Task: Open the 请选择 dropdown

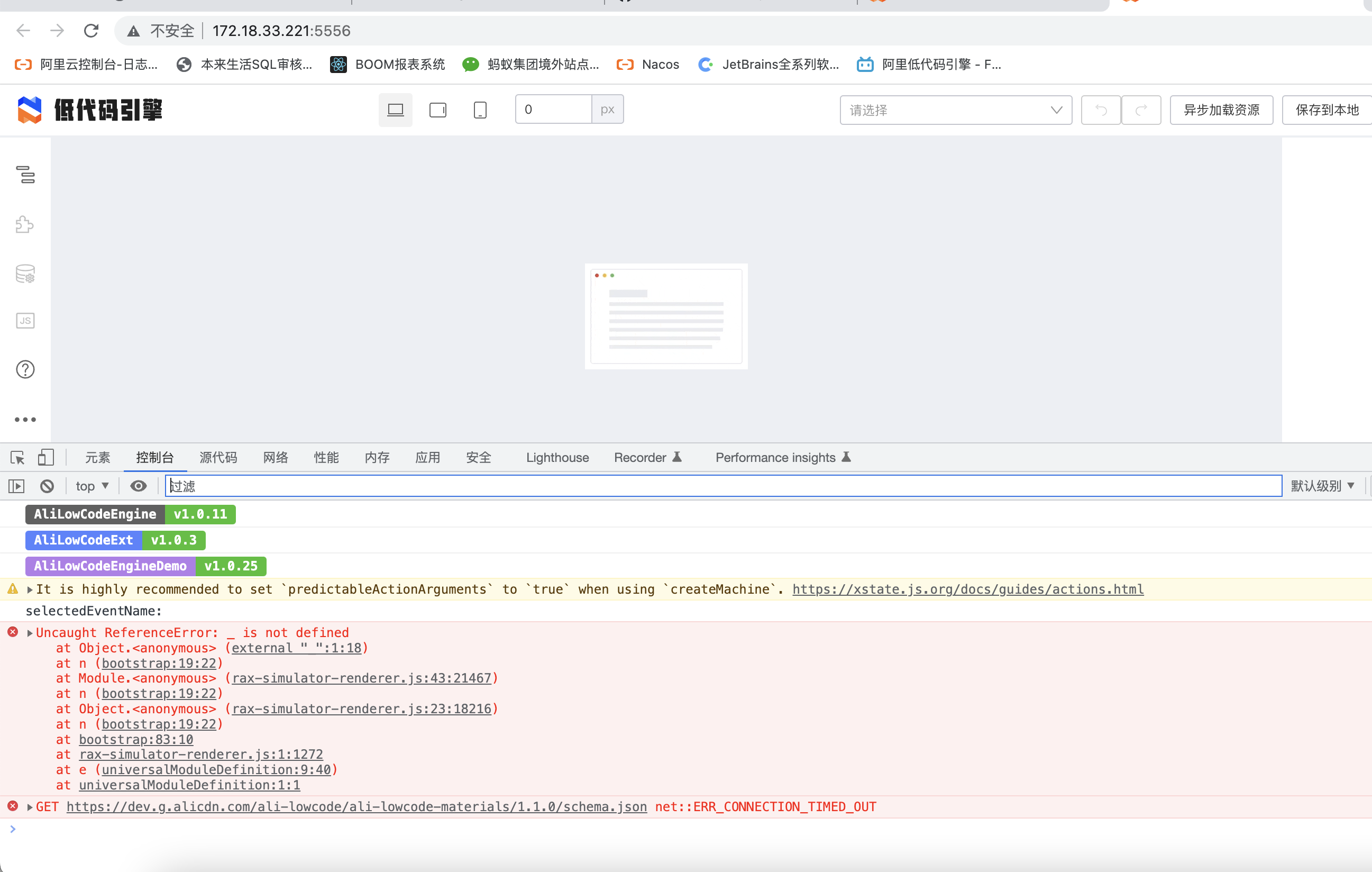Action: click(x=956, y=110)
